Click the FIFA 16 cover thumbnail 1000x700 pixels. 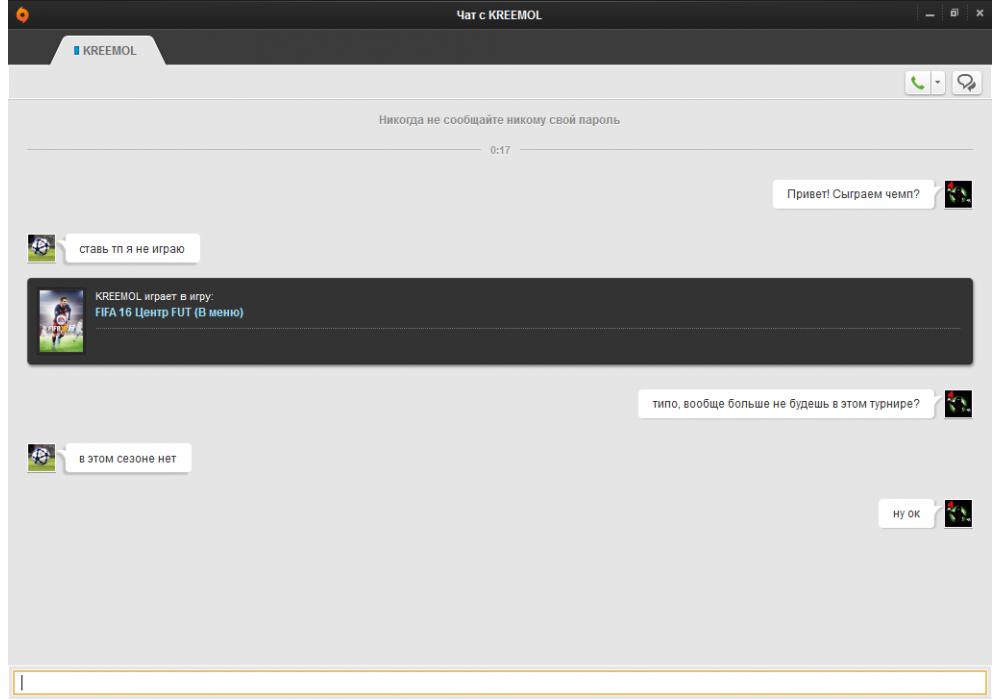(x=61, y=321)
